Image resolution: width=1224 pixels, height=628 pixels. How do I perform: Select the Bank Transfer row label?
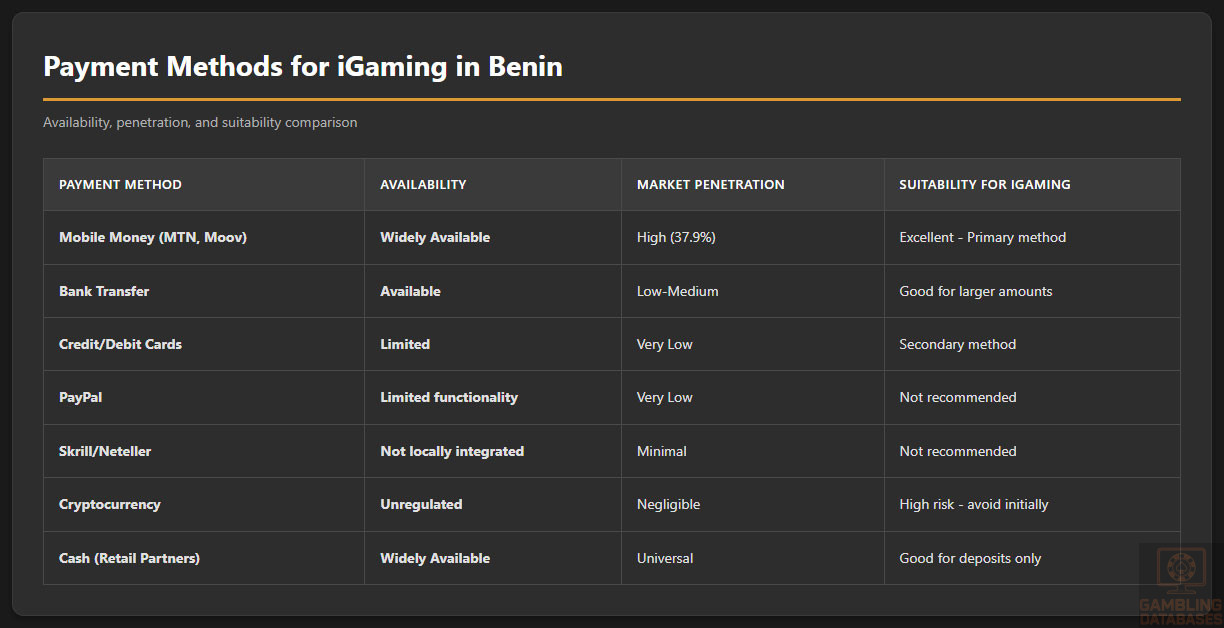(x=104, y=292)
